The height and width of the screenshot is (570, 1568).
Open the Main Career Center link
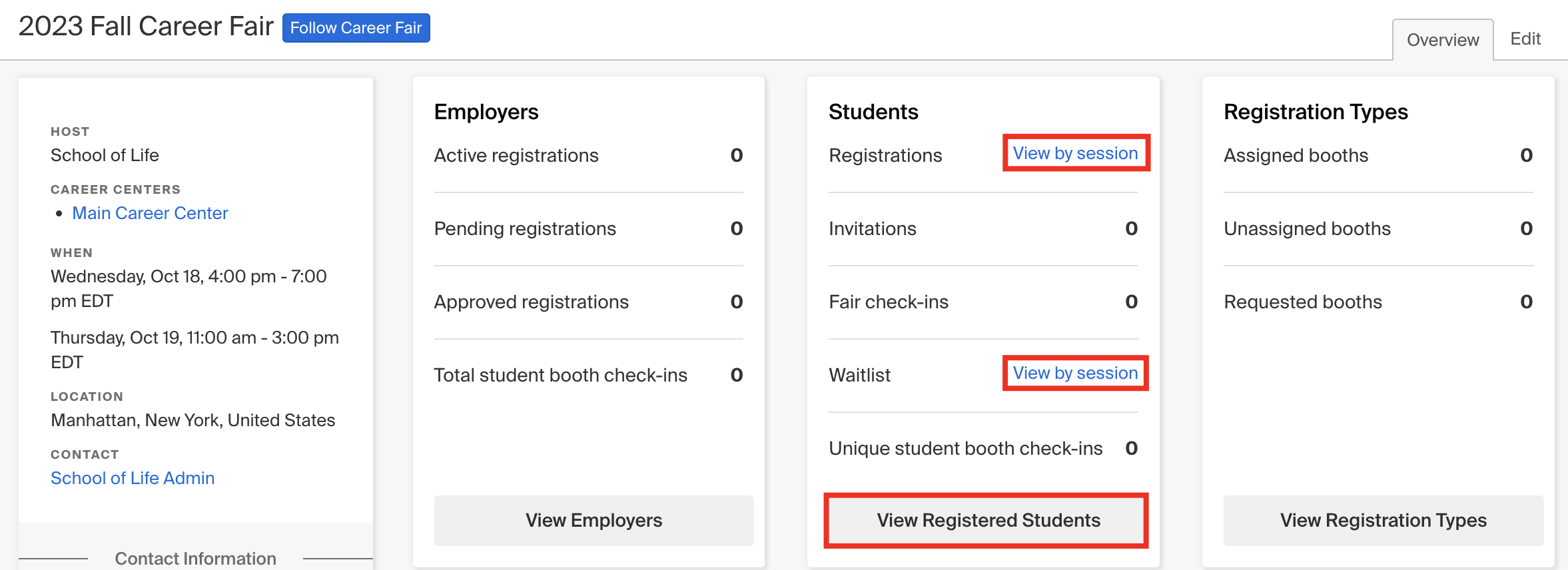point(150,213)
